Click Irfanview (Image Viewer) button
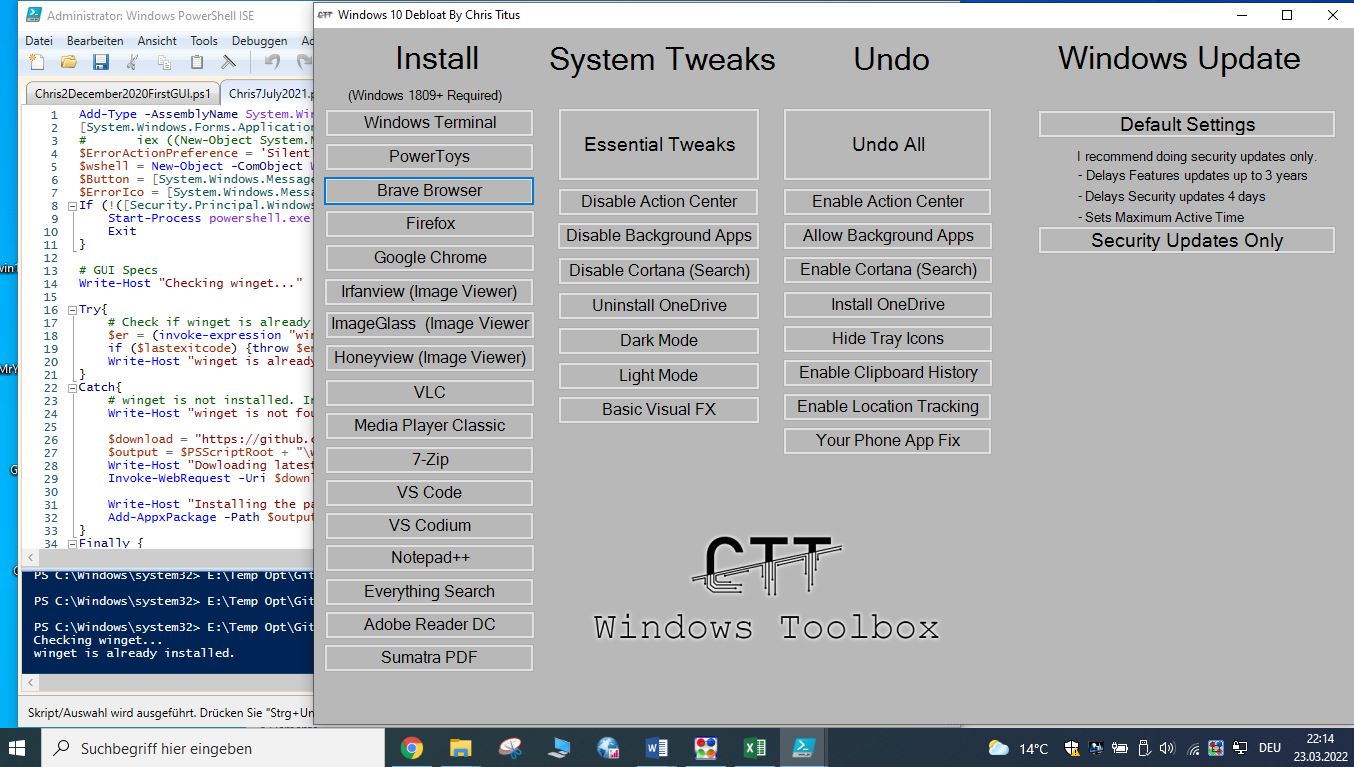The image size is (1354, 767). tap(429, 292)
